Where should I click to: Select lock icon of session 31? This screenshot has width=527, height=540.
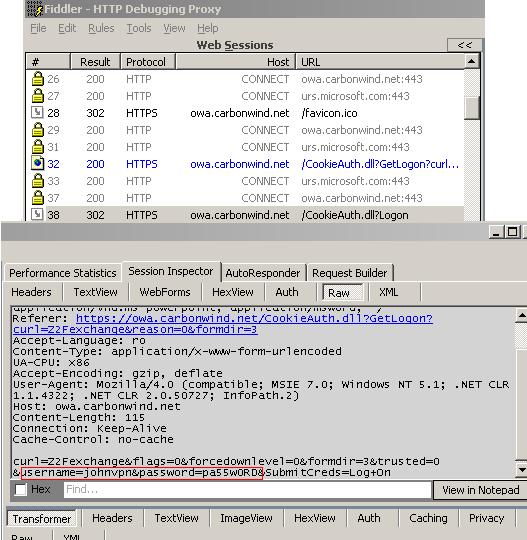point(38,147)
